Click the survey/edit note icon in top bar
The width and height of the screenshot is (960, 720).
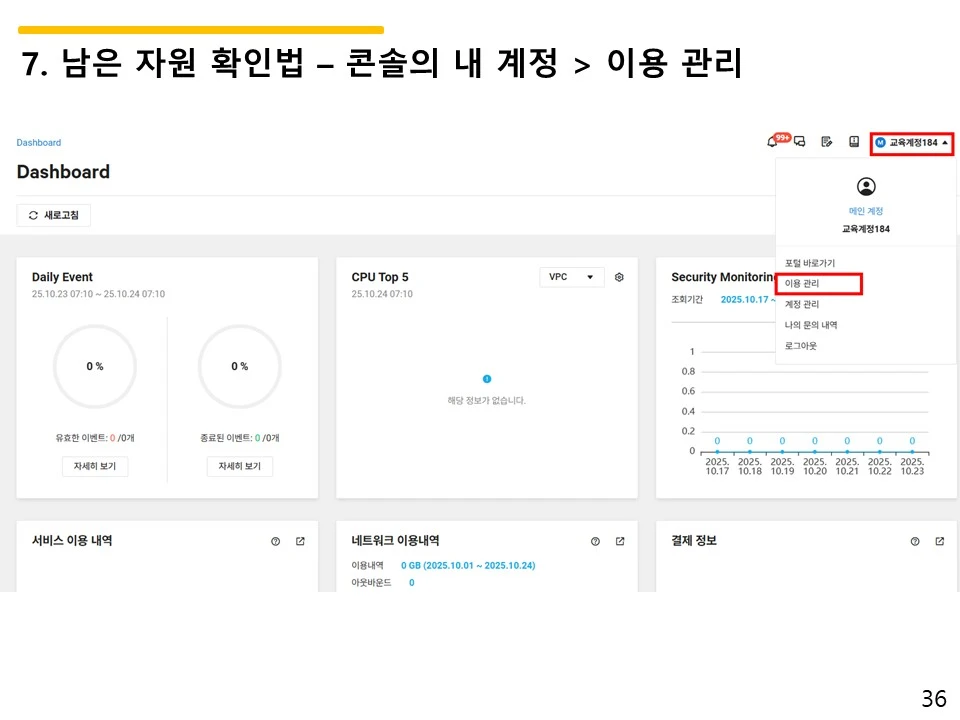[826, 142]
